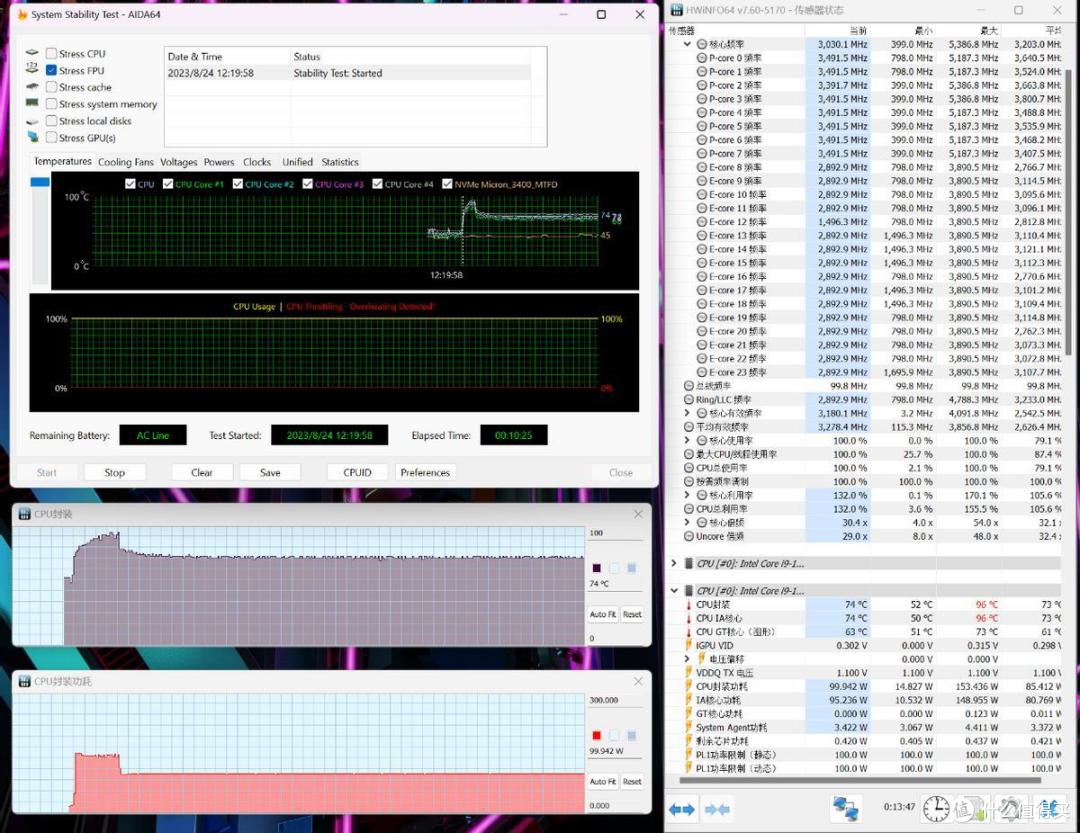Open the CPUID panel
The image size is (1080, 833).
(x=357, y=473)
